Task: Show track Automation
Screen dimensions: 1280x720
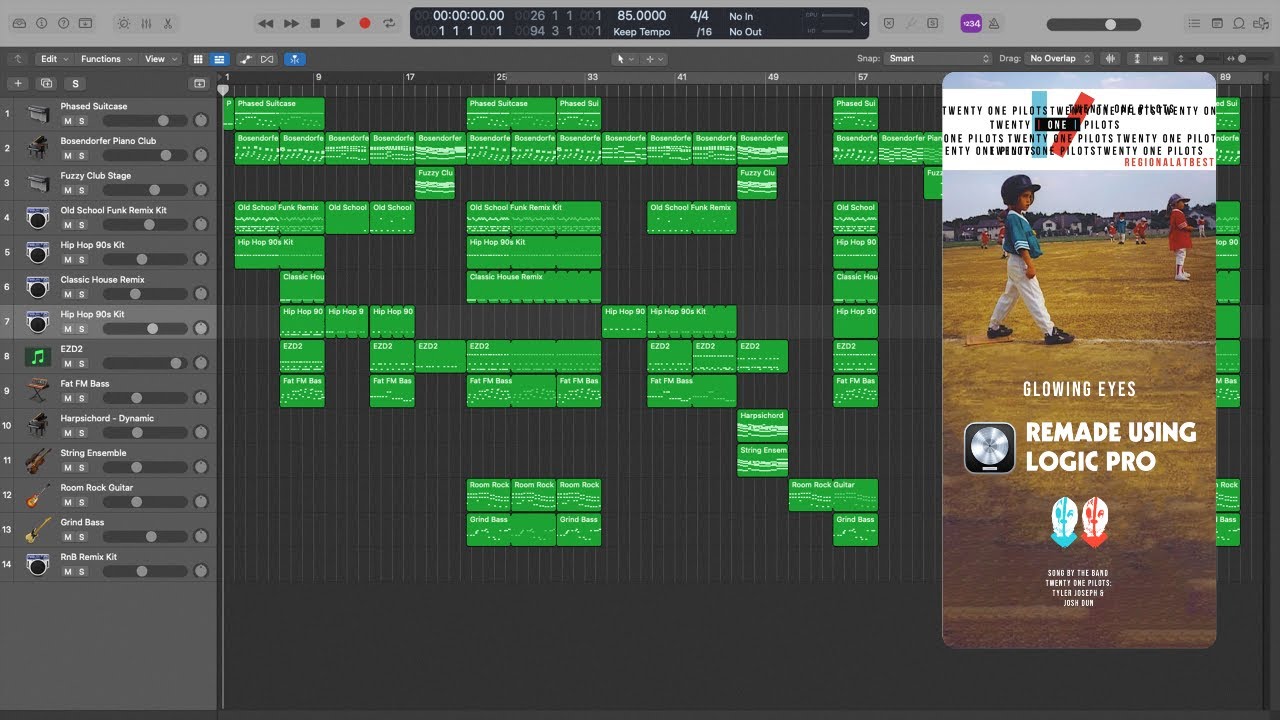Action: pyautogui.click(x=246, y=59)
